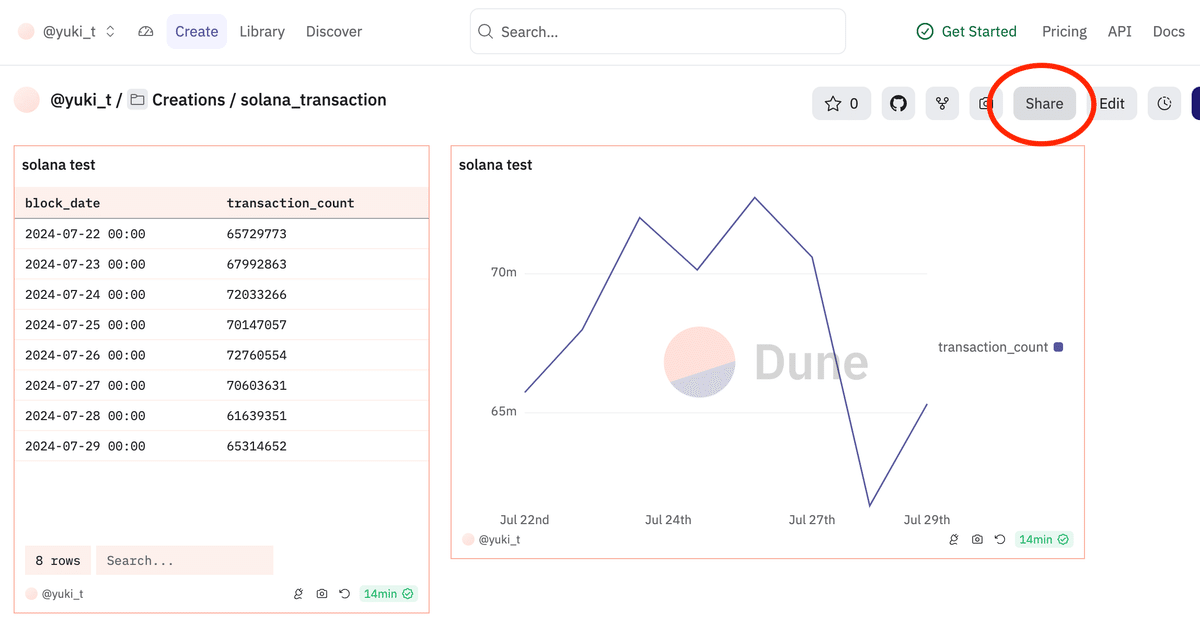Open @yuki_t under the table widget
The height and width of the screenshot is (627, 1200).
(x=62, y=594)
